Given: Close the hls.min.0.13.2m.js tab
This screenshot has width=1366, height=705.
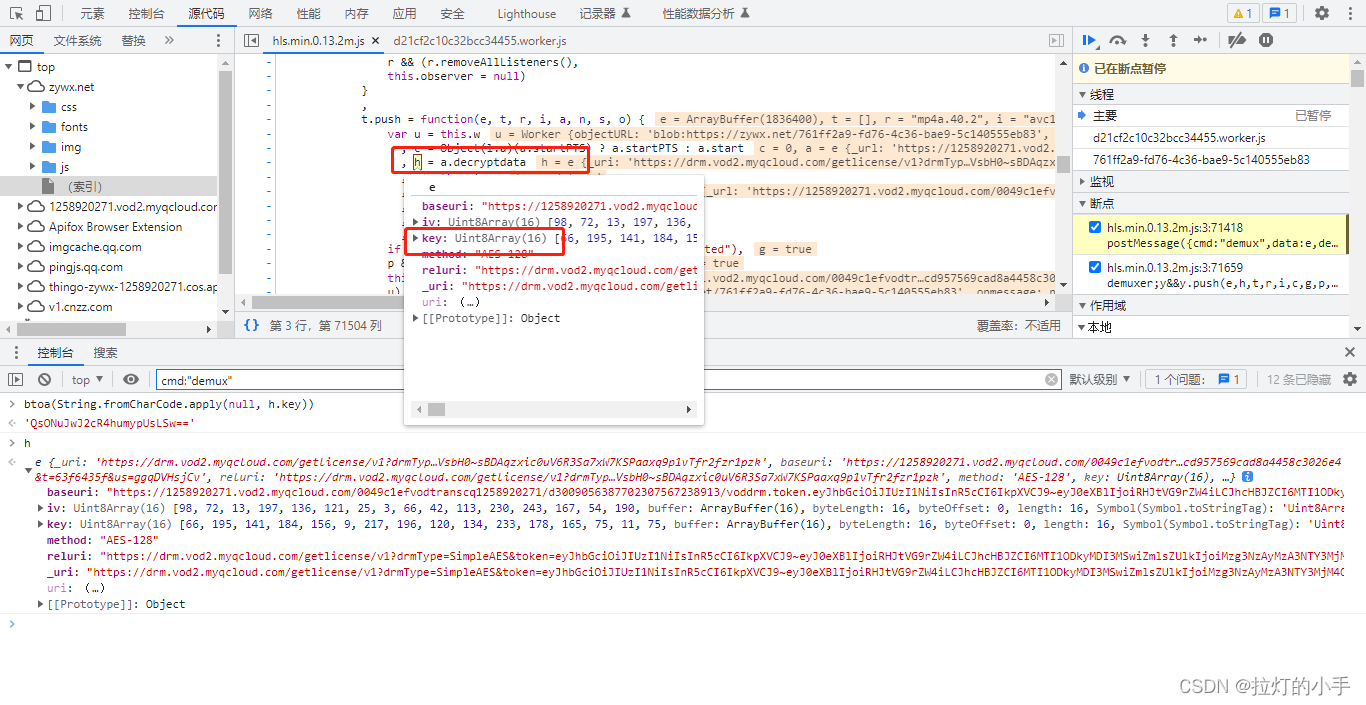Looking at the screenshot, I should click(376, 41).
